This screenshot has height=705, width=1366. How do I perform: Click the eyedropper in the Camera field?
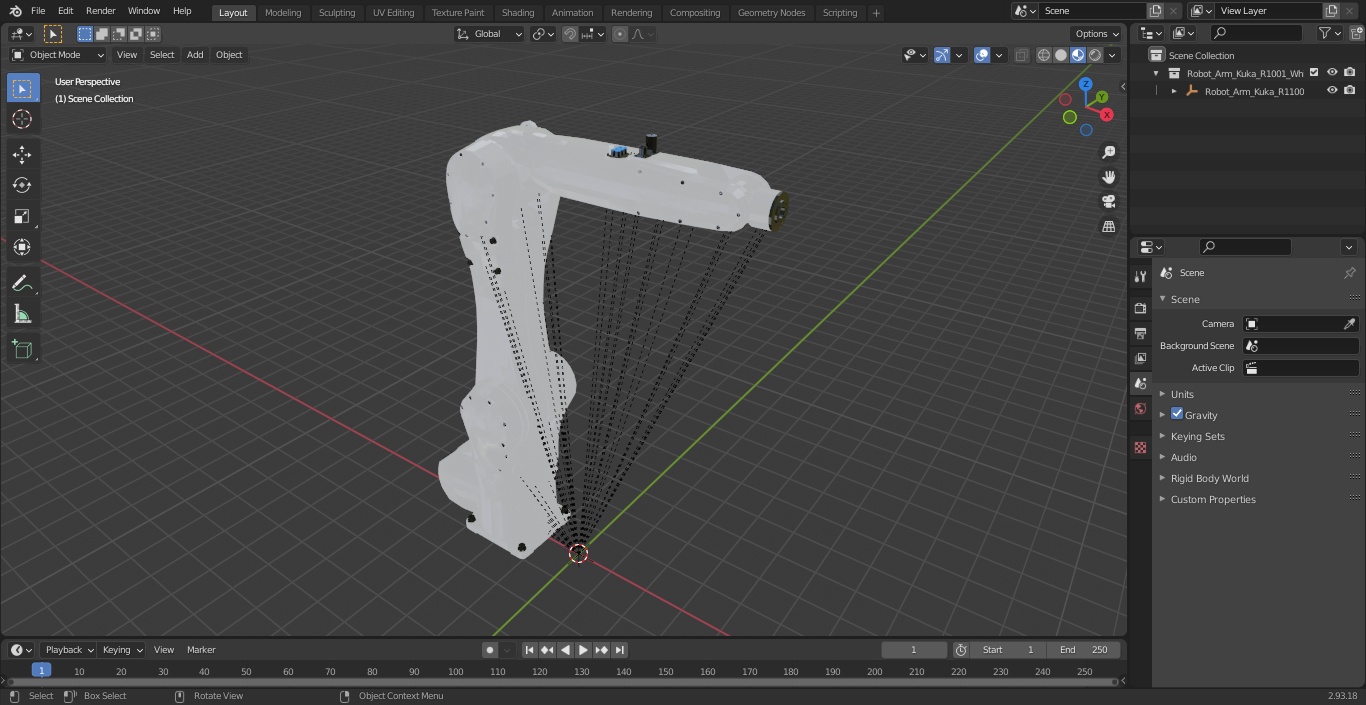coord(1349,324)
